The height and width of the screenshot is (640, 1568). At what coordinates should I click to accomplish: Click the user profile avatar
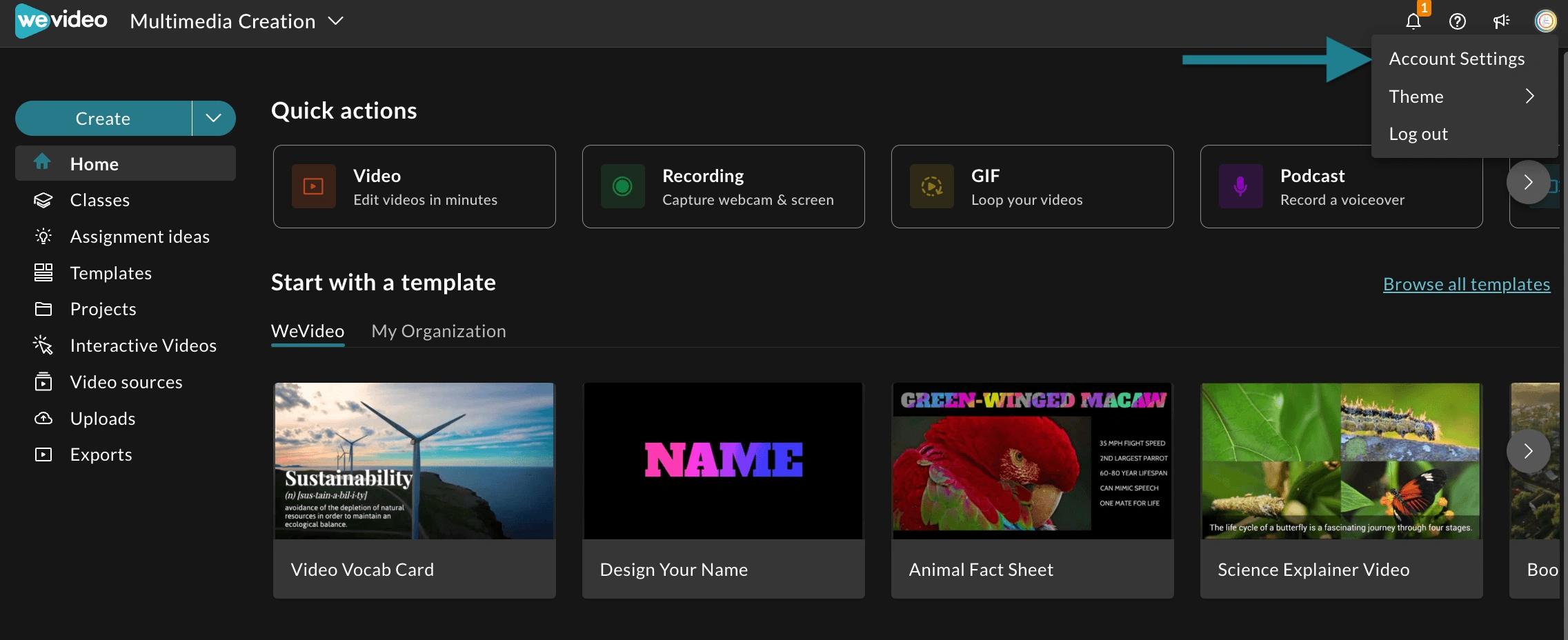(1545, 21)
